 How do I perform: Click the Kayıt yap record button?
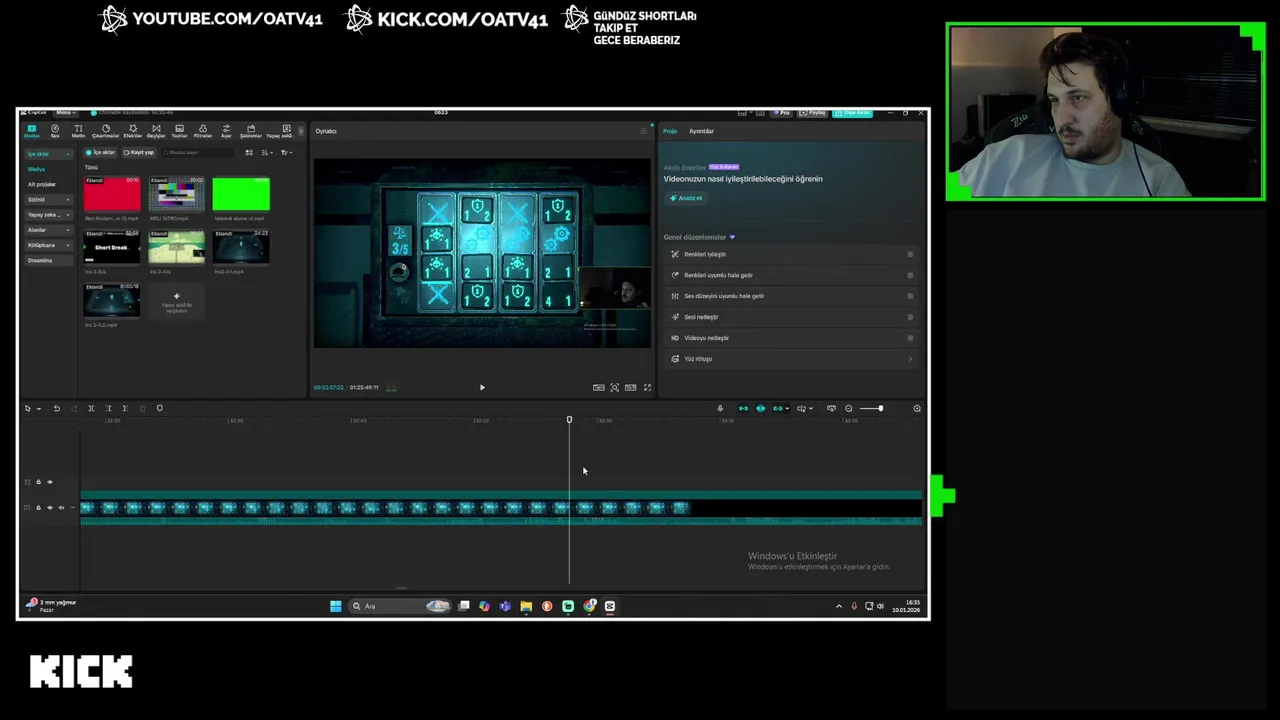point(139,152)
